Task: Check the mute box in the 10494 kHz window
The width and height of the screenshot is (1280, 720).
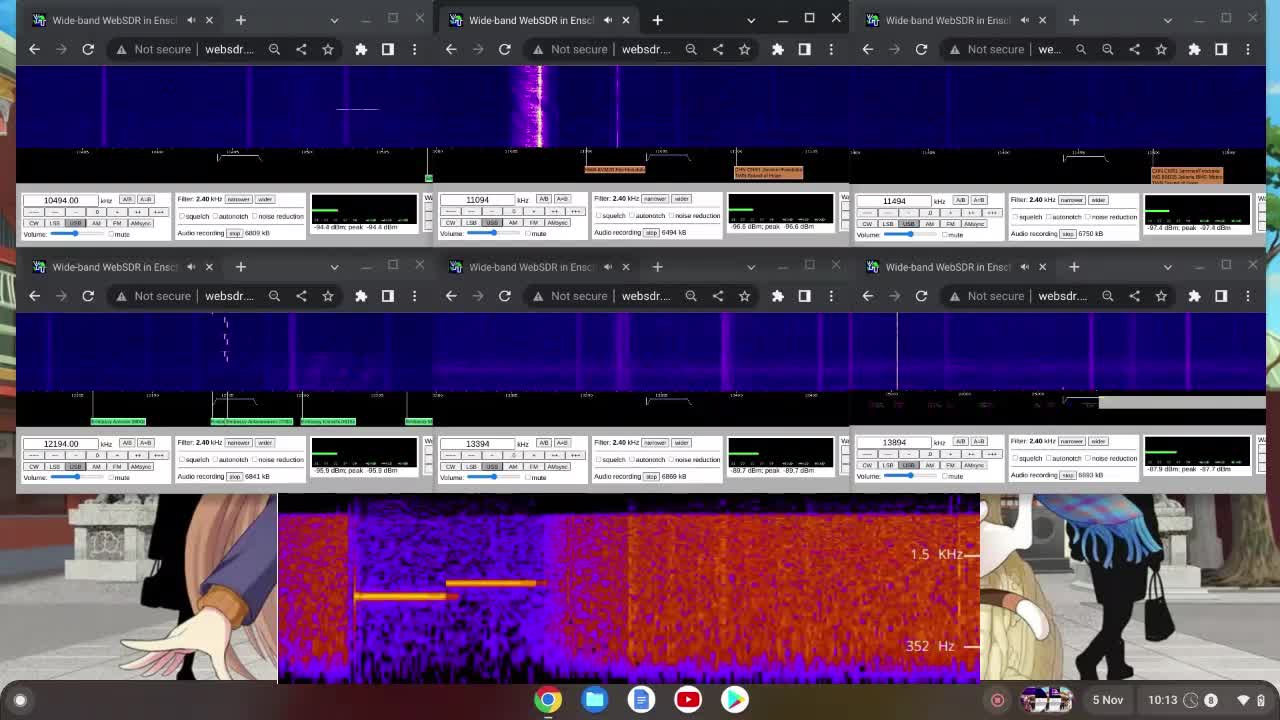Action: click(x=110, y=233)
